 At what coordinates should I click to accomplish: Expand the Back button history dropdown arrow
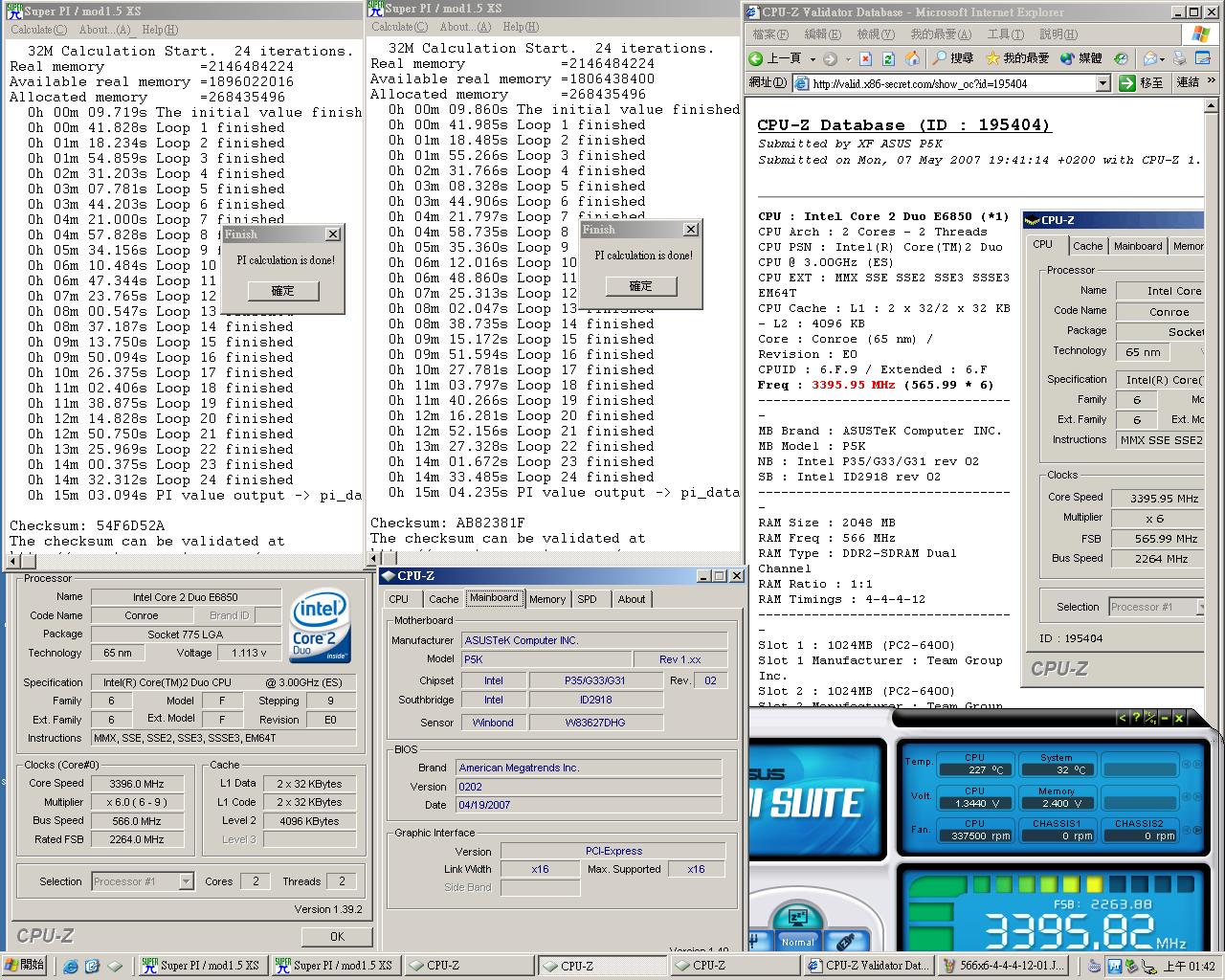[x=813, y=58]
